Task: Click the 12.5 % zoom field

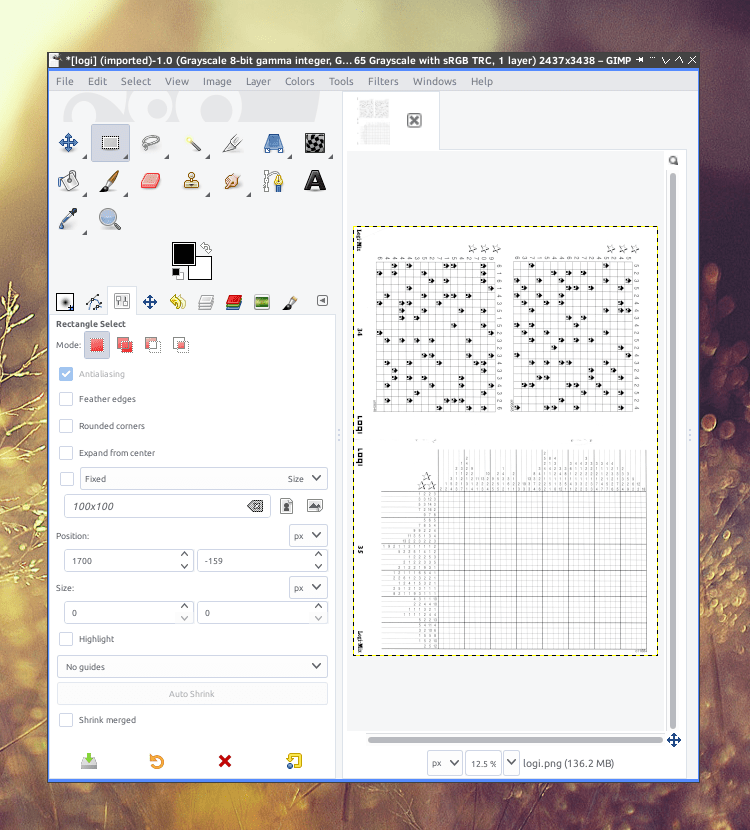Action: [x=483, y=763]
